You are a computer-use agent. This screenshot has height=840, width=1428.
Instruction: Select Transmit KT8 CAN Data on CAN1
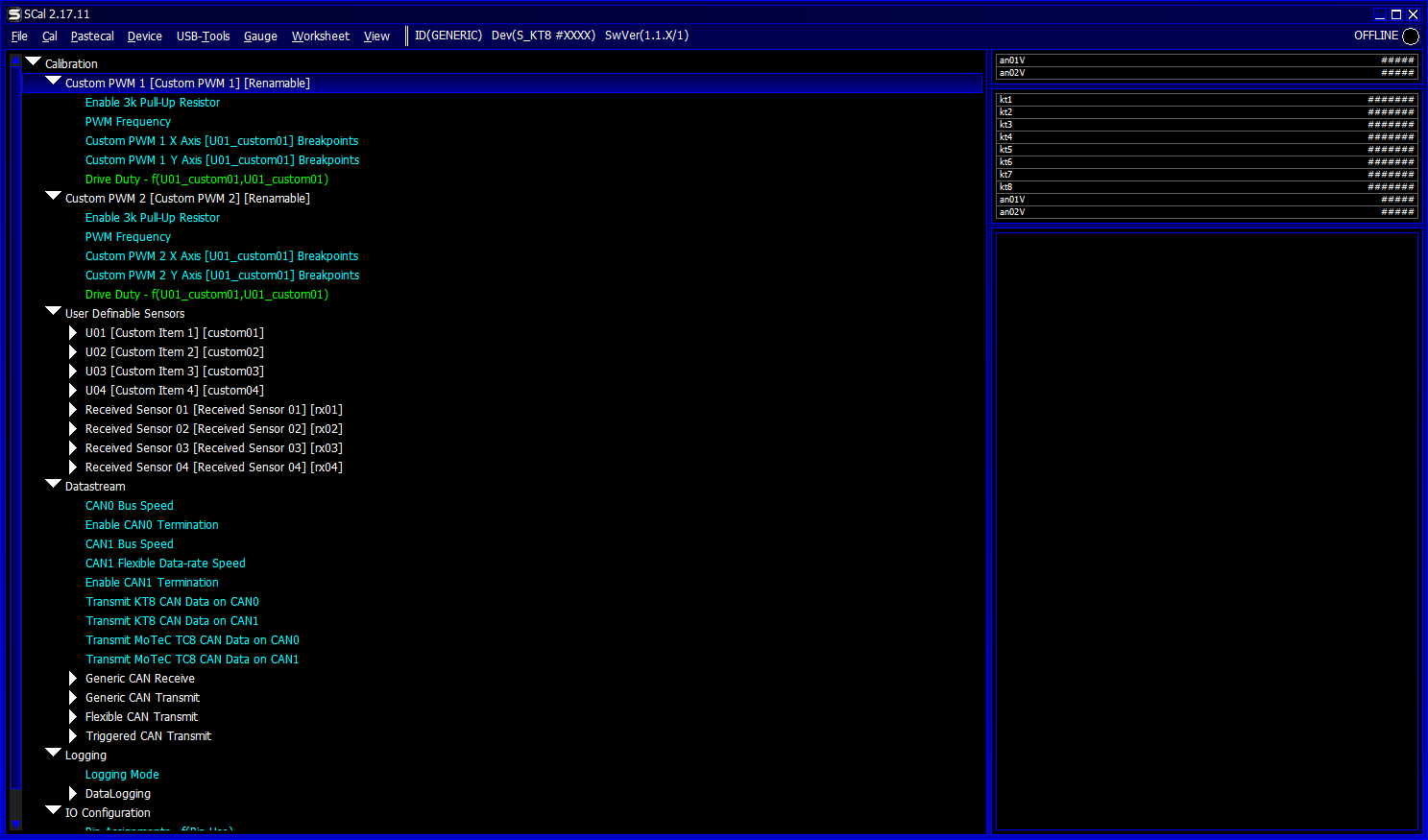[x=172, y=621]
